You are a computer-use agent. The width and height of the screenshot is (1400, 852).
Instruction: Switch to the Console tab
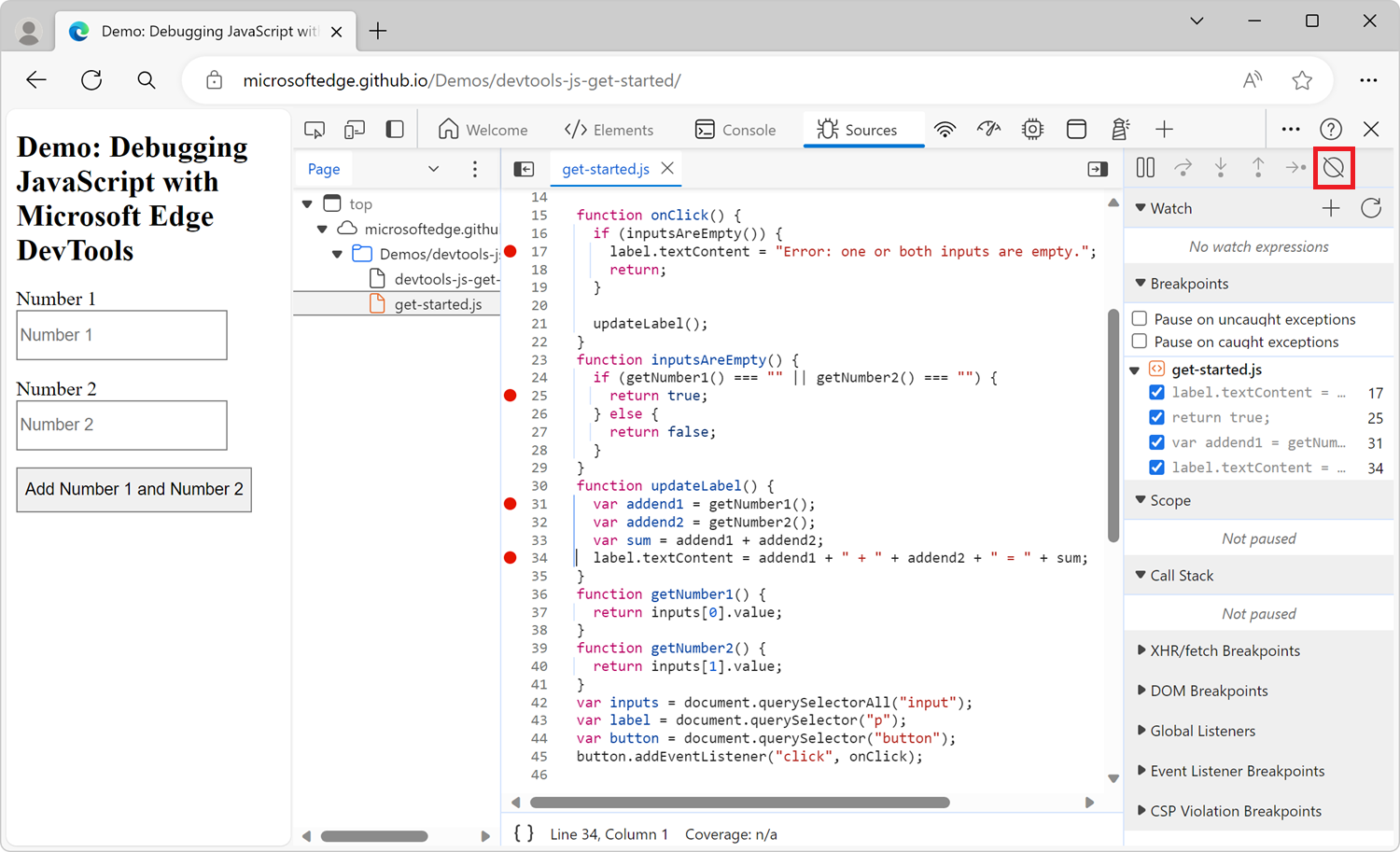tap(735, 130)
